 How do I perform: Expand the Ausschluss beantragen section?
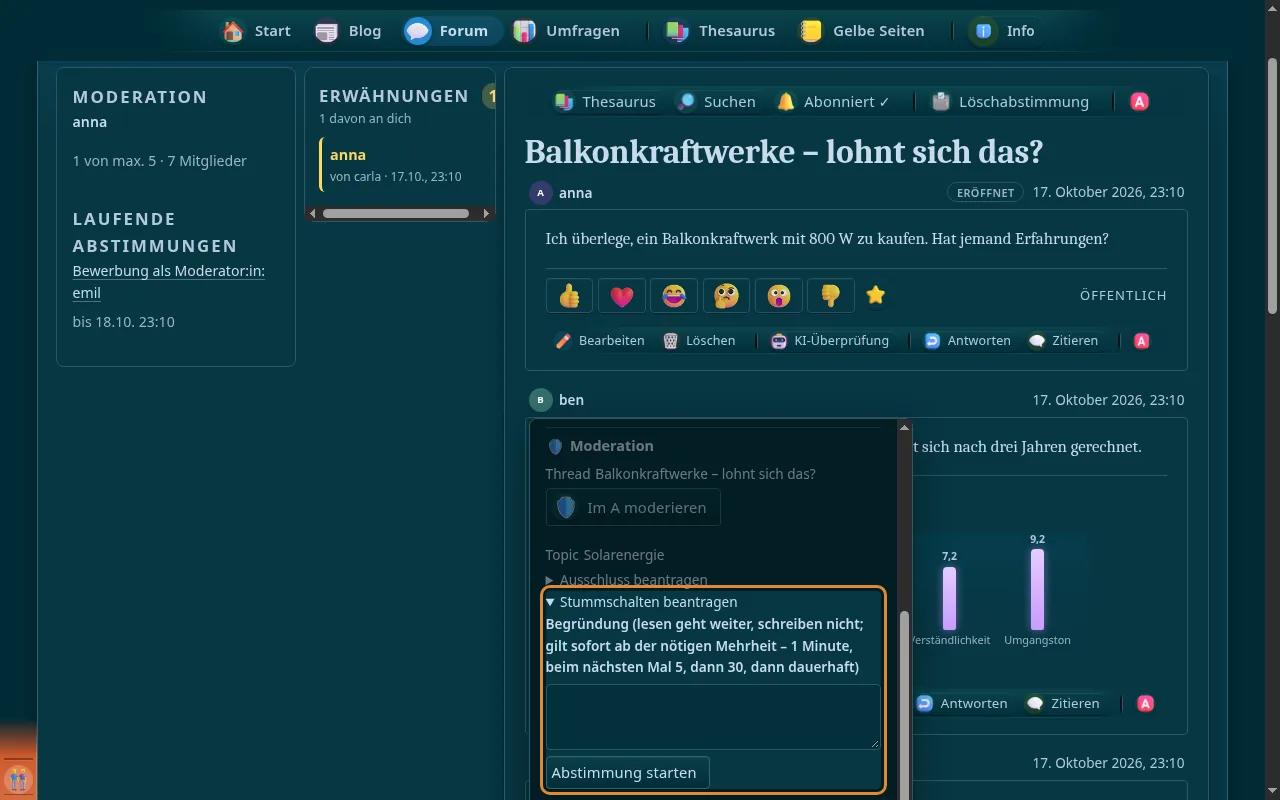pyautogui.click(x=627, y=580)
